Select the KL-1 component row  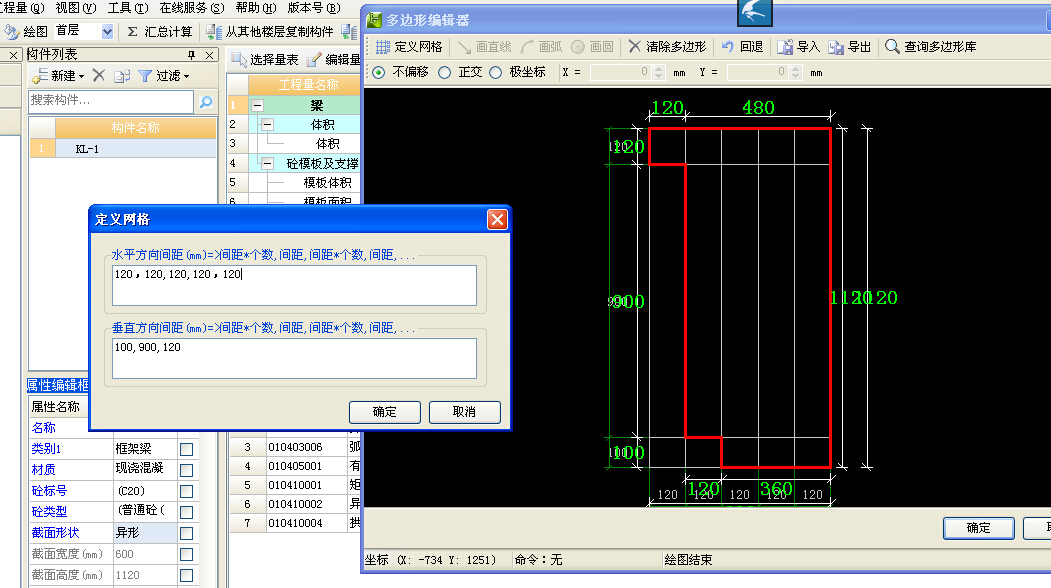coord(123,149)
